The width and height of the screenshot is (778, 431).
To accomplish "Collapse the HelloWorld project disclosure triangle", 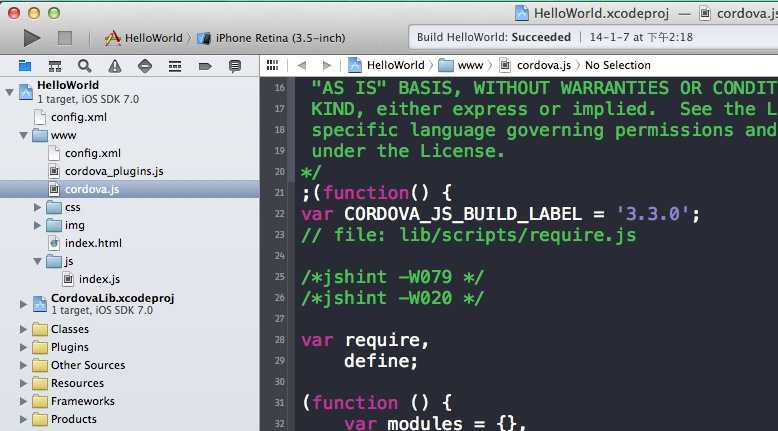I will click(x=9, y=92).
